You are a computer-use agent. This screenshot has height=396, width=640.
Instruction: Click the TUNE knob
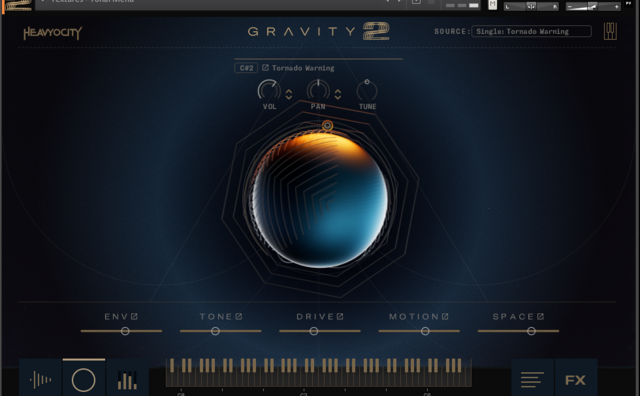(x=367, y=90)
